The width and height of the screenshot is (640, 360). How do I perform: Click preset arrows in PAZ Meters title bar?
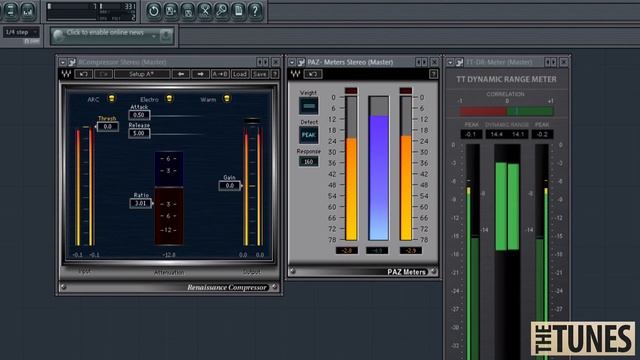(422, 62)
